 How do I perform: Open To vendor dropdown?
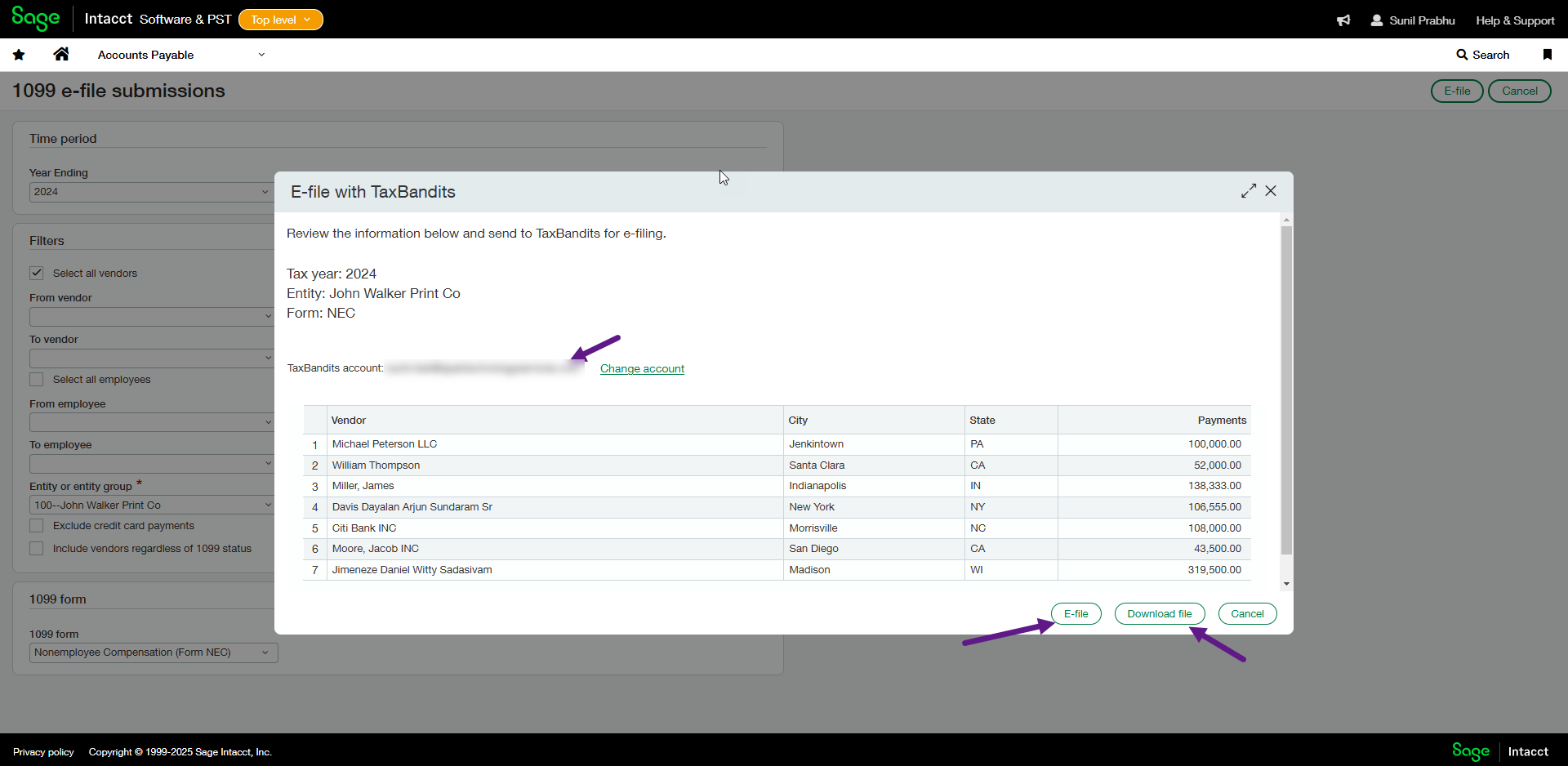pyautogui.click(x=151, y=358)
